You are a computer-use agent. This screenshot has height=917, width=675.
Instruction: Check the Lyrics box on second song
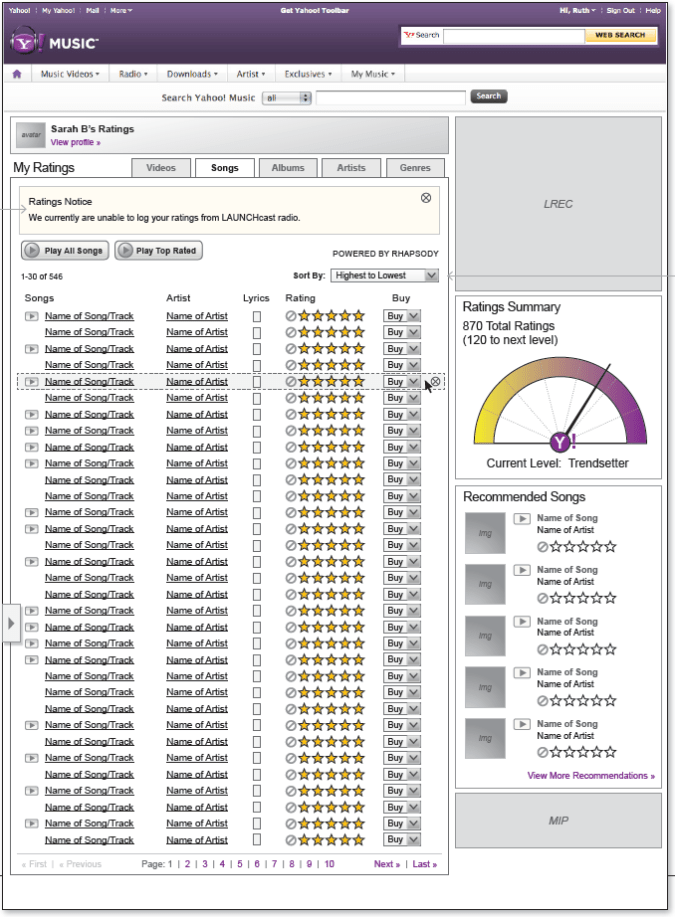click(x=257, y=332)
